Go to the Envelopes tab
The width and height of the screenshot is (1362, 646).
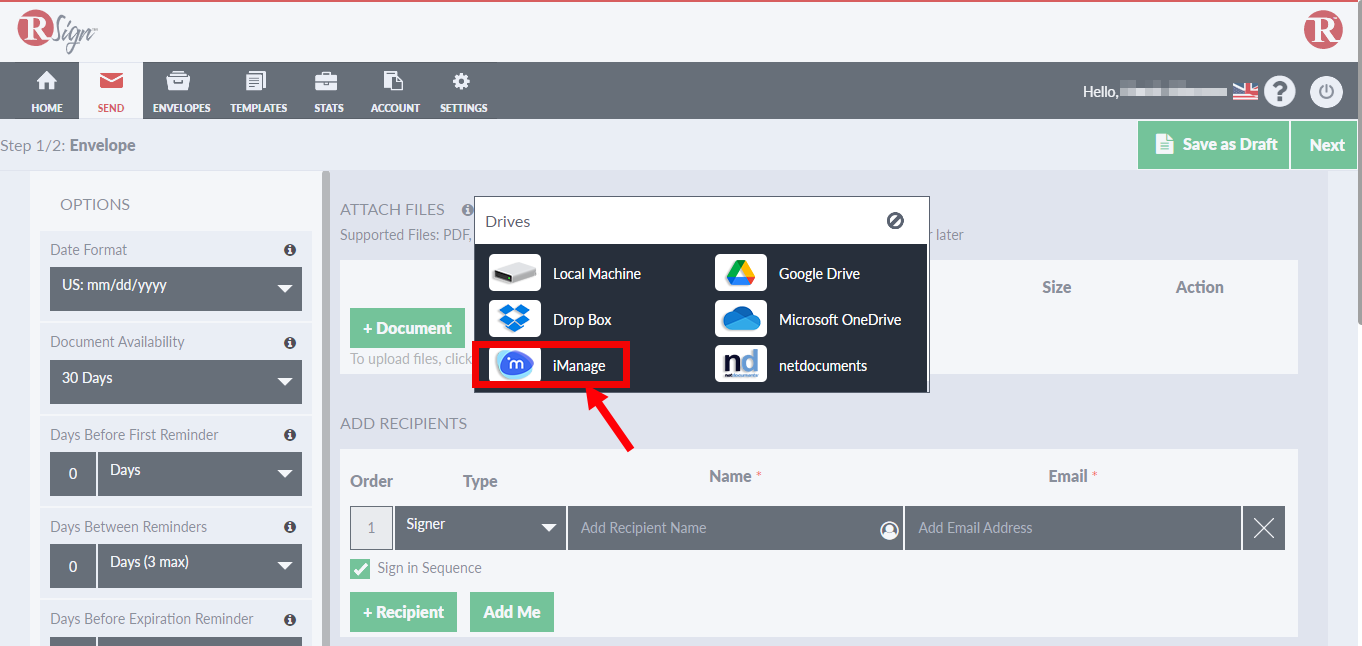point(181,92)
